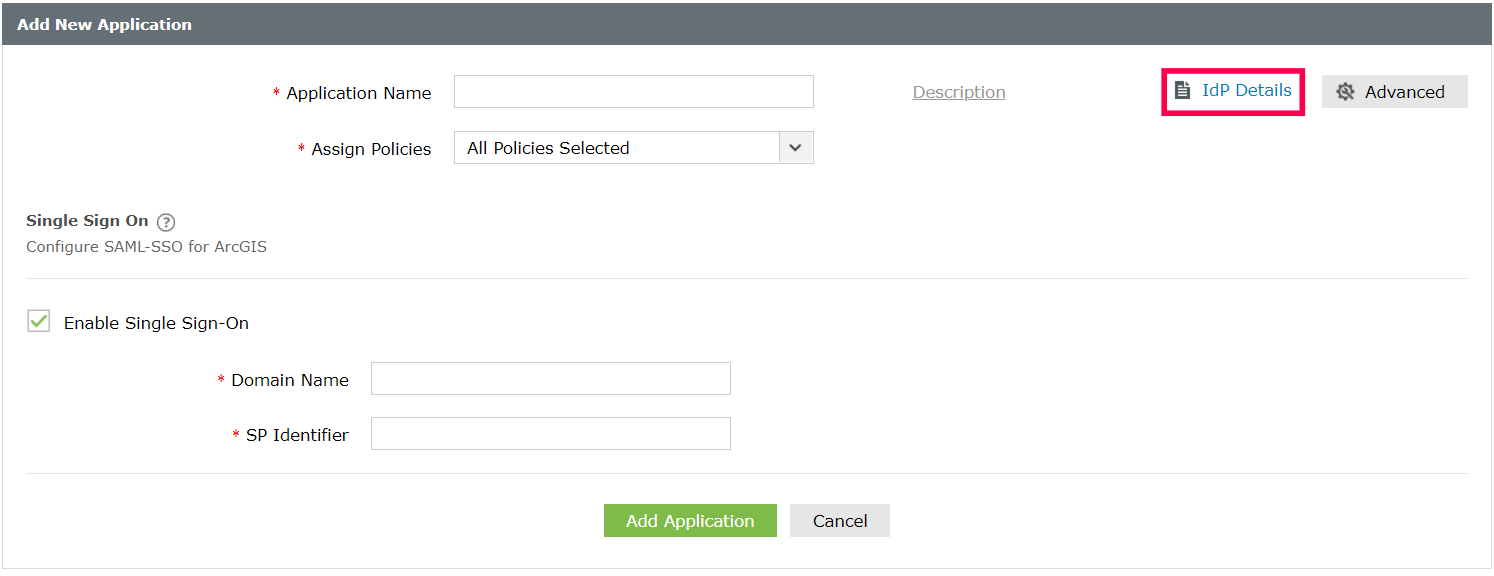
Task: Click the Application Name field label
Action: coord(358,93)
